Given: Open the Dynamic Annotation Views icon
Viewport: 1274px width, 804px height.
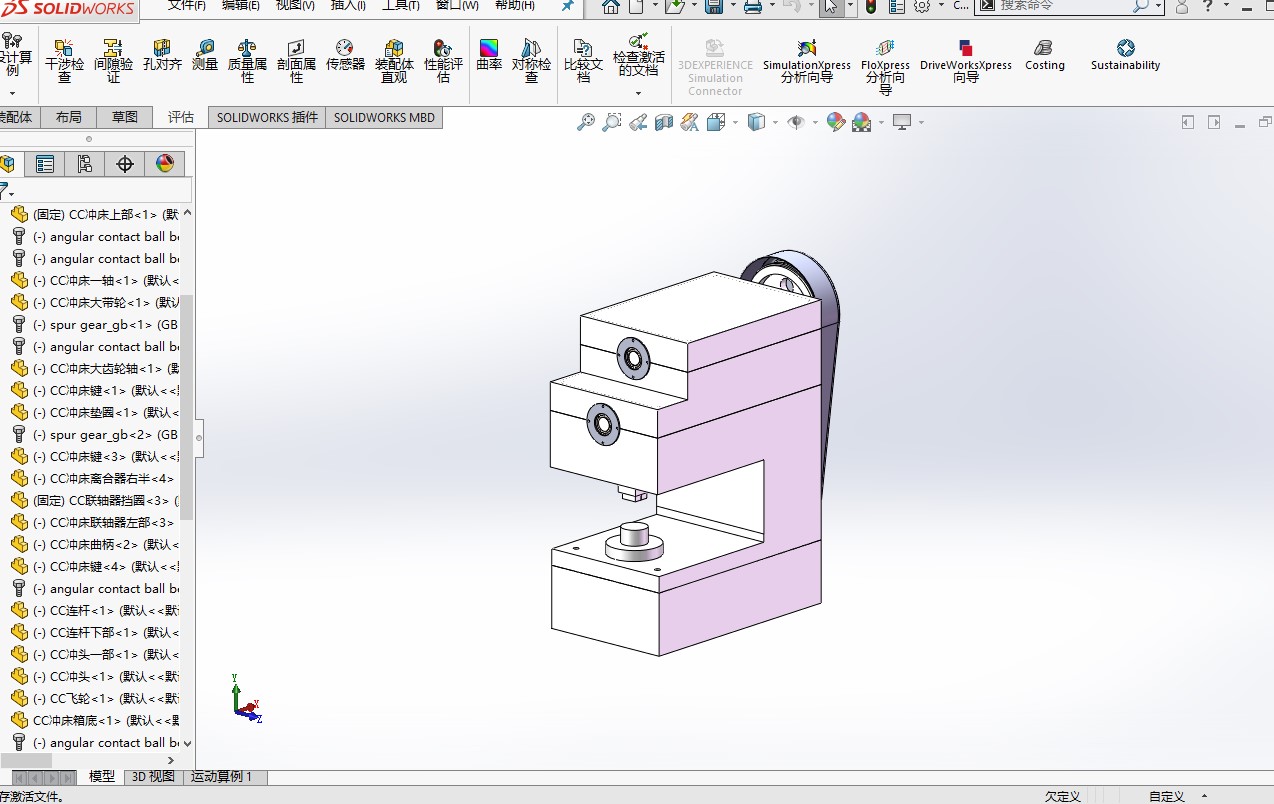Looking at the screenshot, I should pyautogui.click(x=690, y=122).
